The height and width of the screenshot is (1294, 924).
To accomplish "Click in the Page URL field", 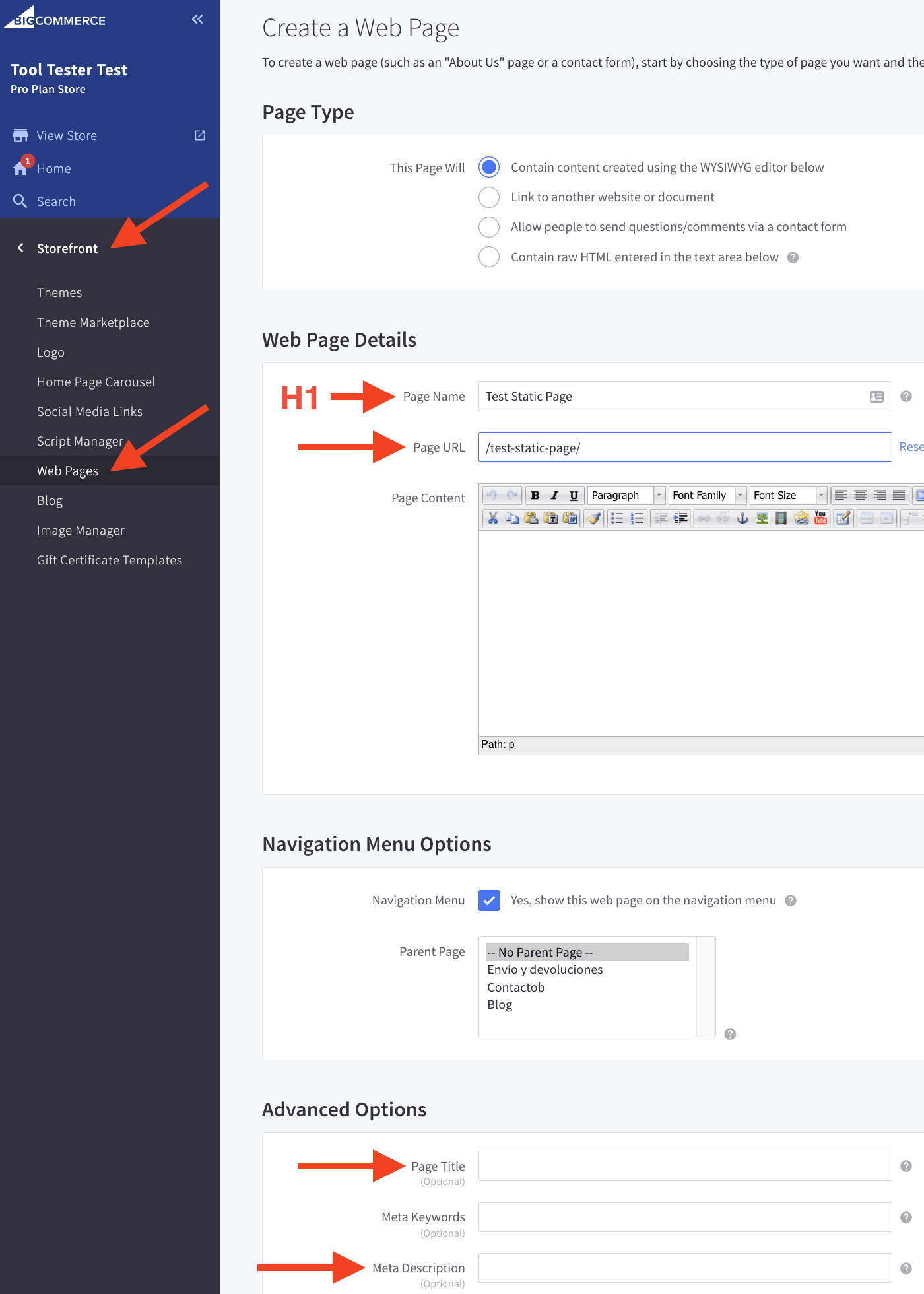I will tap(685, 448).
